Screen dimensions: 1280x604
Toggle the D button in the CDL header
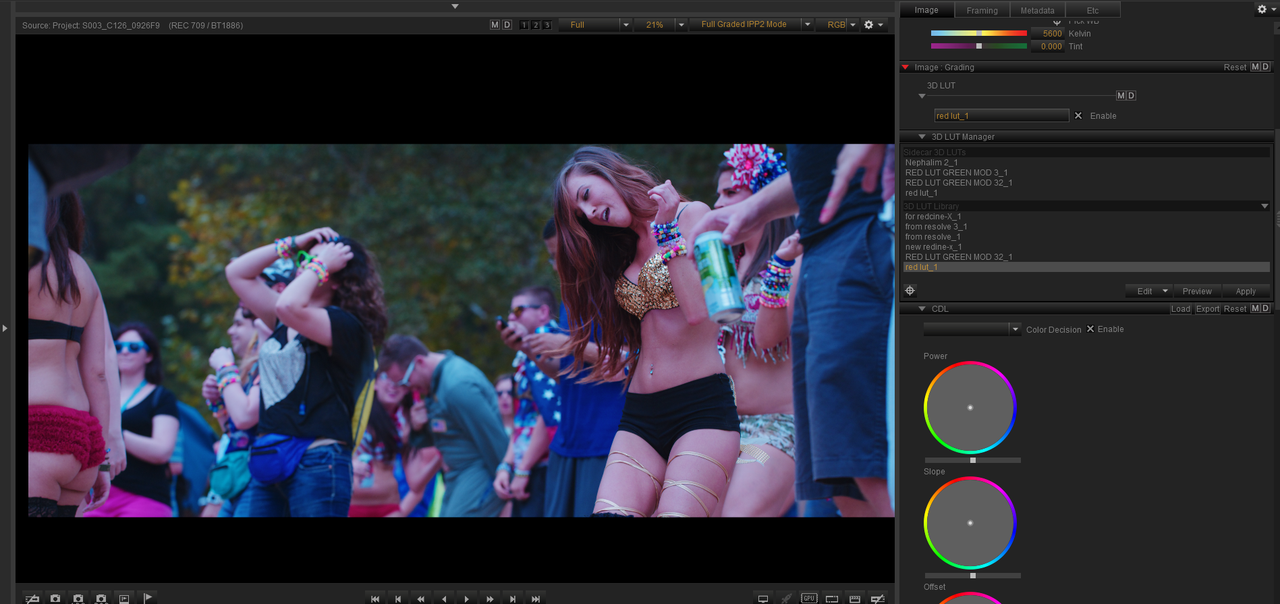(x=1266, y=309)
